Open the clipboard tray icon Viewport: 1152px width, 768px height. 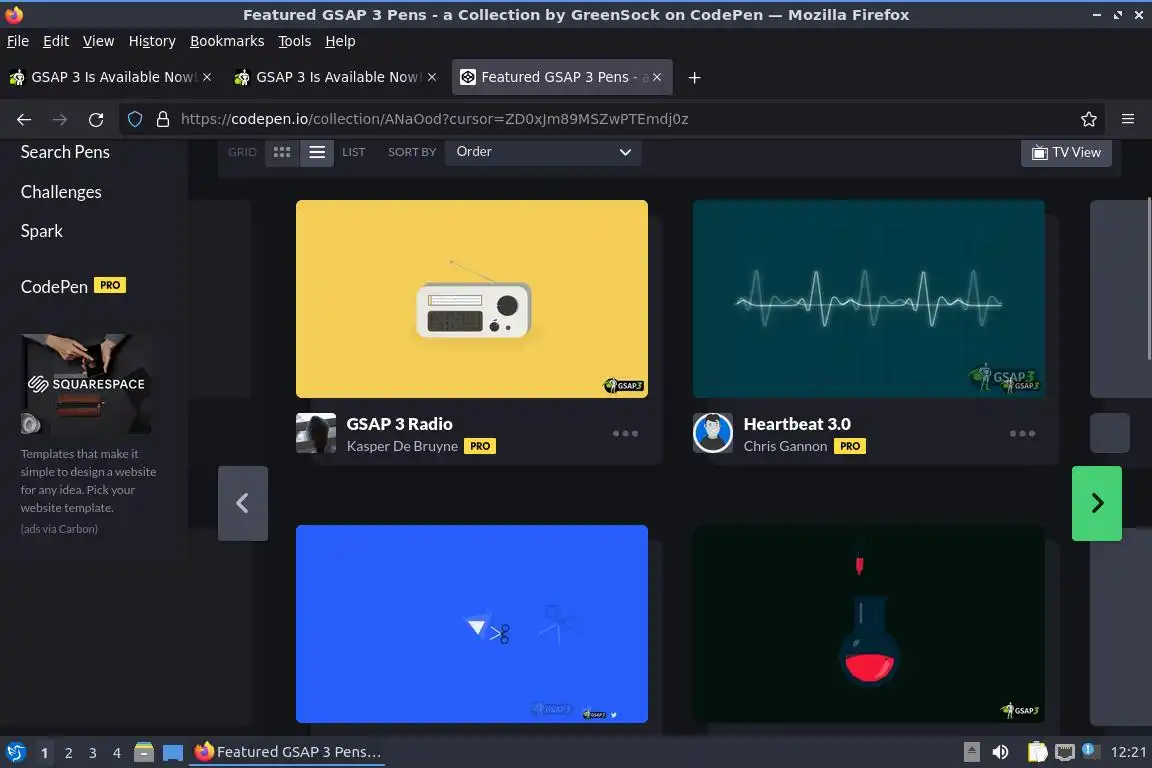[1037, 752]
